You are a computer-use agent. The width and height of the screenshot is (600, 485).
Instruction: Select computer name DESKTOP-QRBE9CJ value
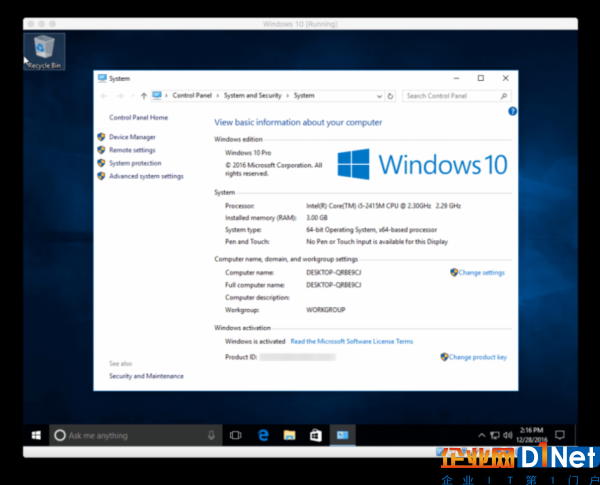click(x=333, y=273)
